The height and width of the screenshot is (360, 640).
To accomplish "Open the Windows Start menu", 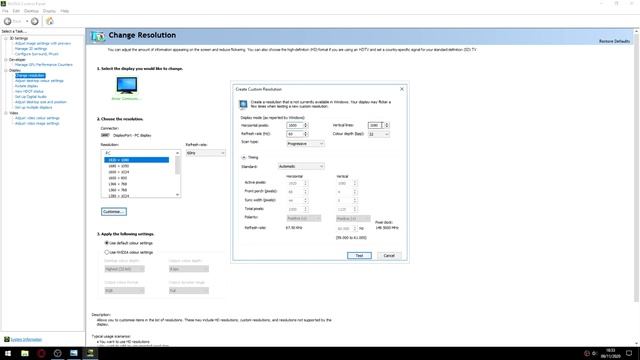I will pos(8,353).
